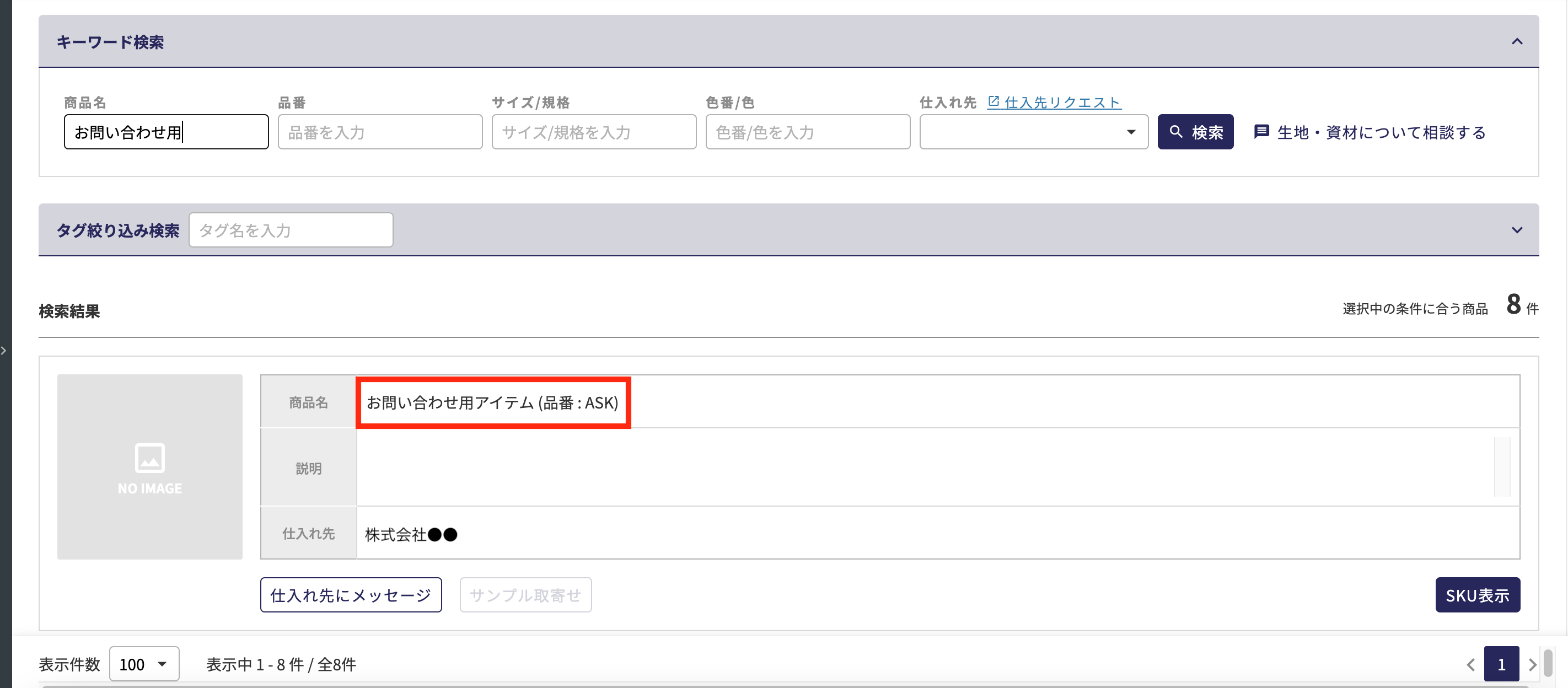1568x688 pixels.
Task: Click 仕入れ先にメッセージ button
Action: point(351,595)
